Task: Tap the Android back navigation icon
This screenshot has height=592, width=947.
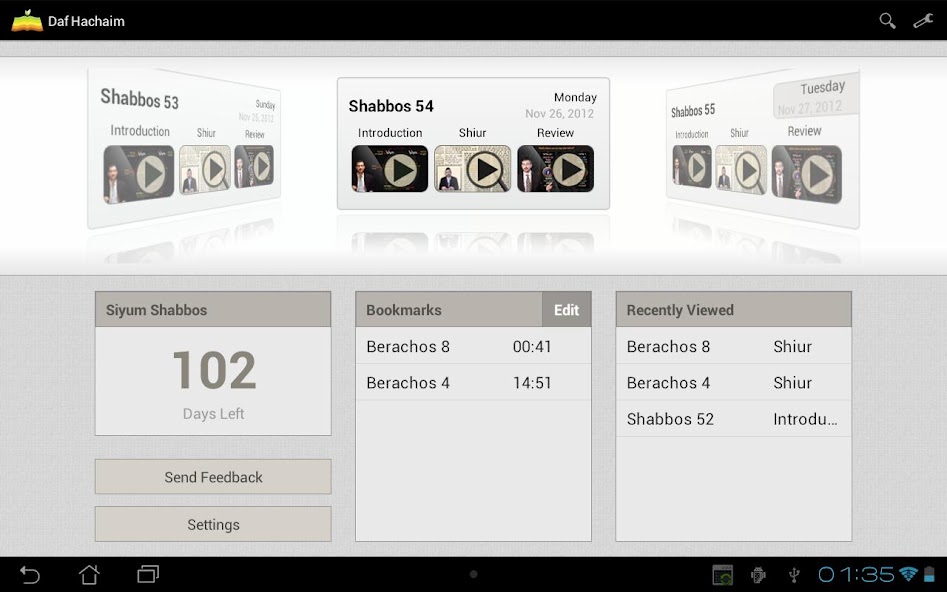Action: 30,574
